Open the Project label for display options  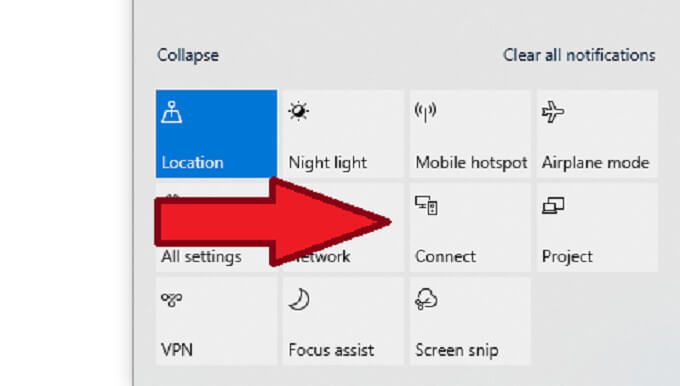coord(567,257)
